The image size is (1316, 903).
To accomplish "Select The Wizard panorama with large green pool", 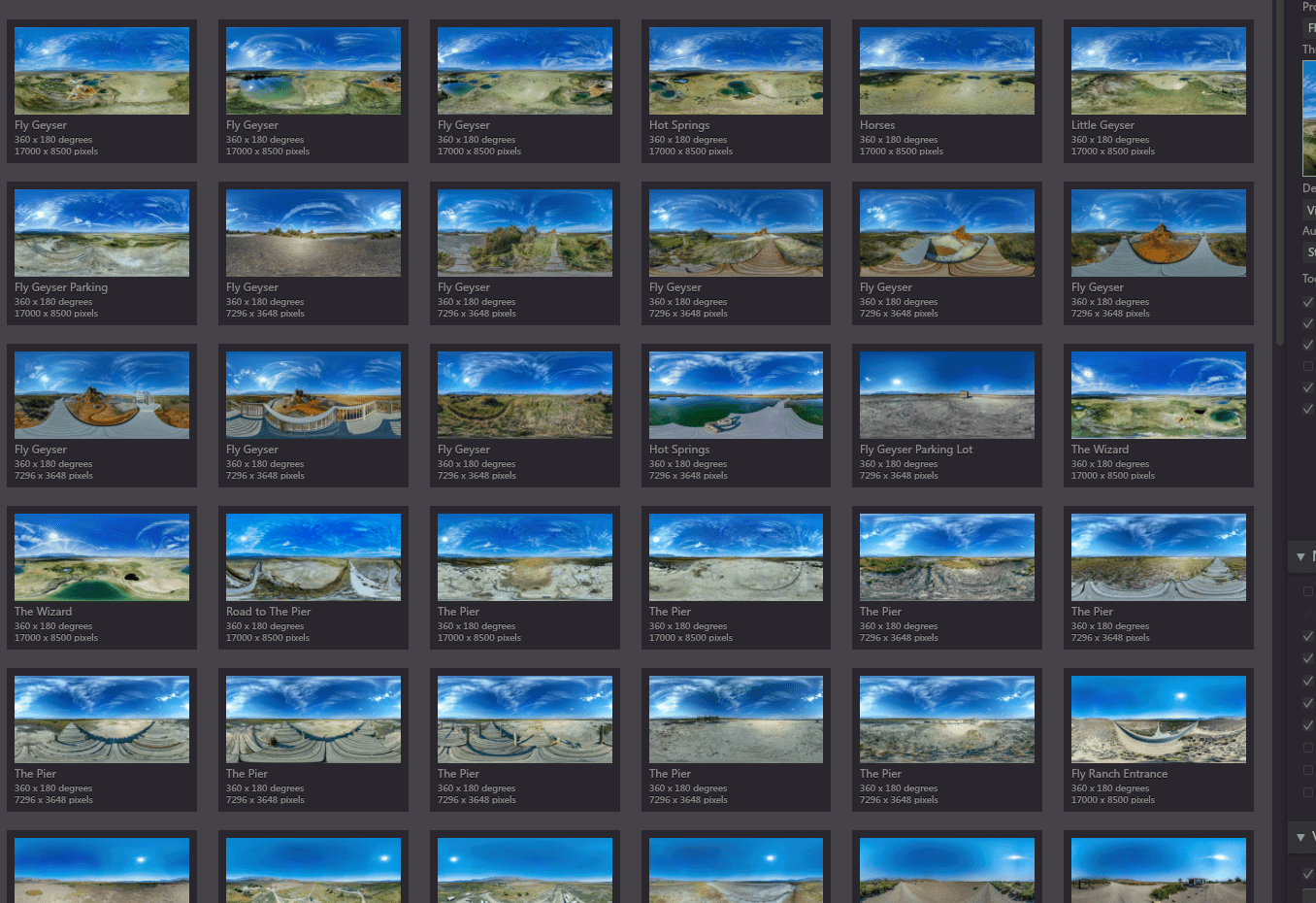I will point(102,557).
